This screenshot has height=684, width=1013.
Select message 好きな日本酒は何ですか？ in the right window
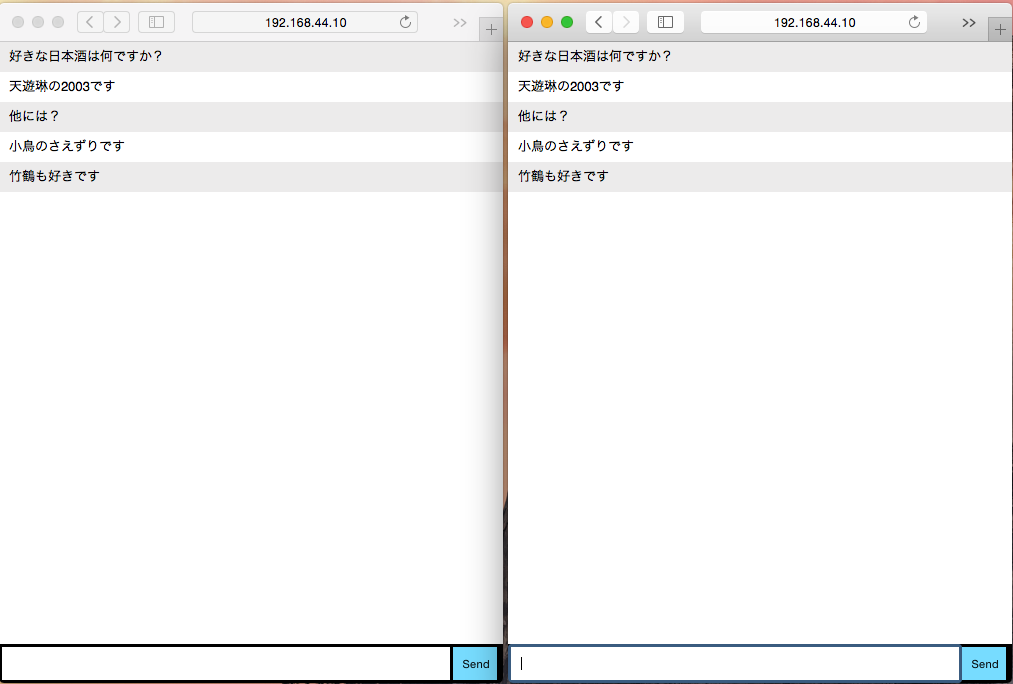760,56
